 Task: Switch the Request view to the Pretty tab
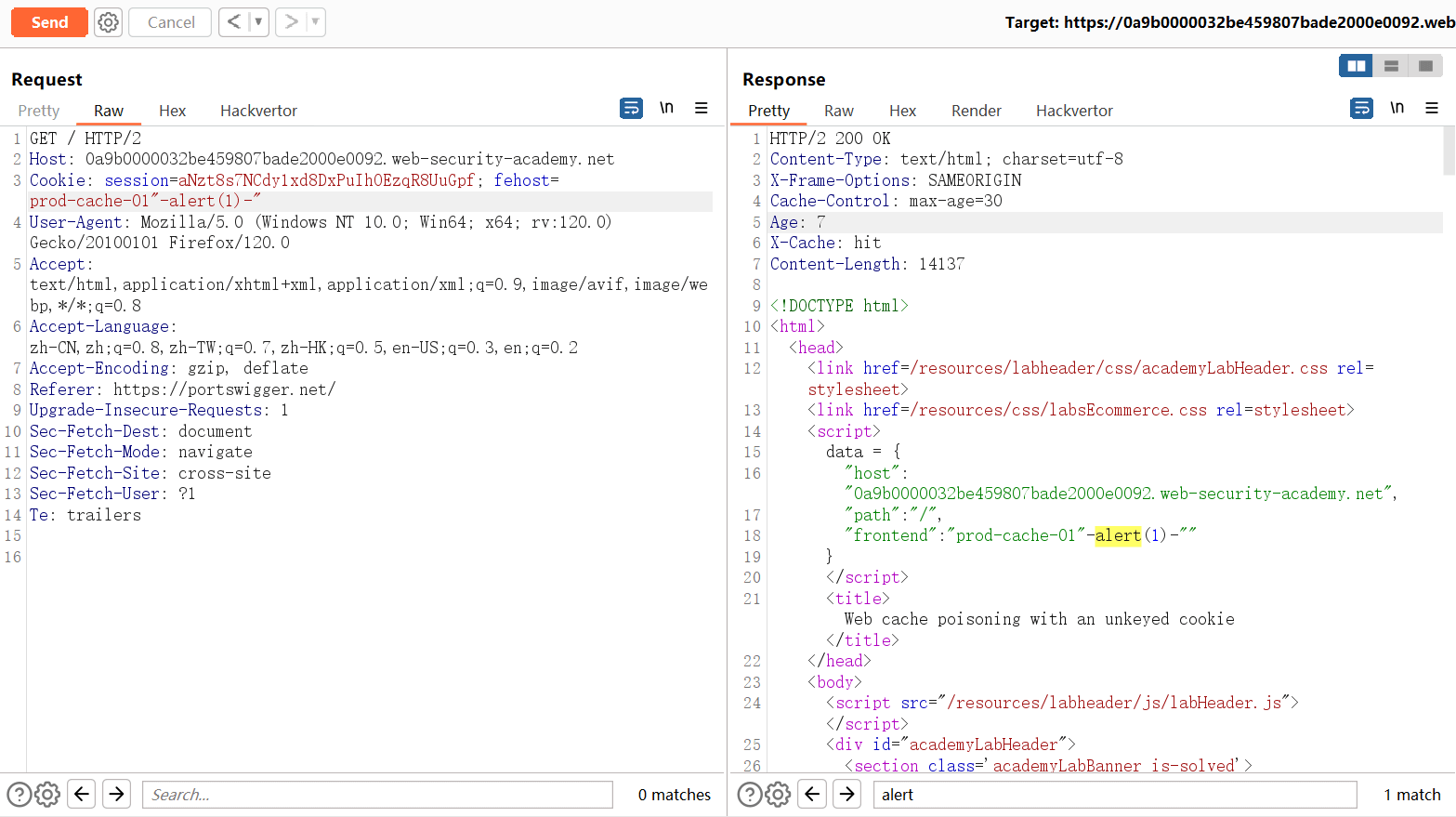tap(39, 111)
